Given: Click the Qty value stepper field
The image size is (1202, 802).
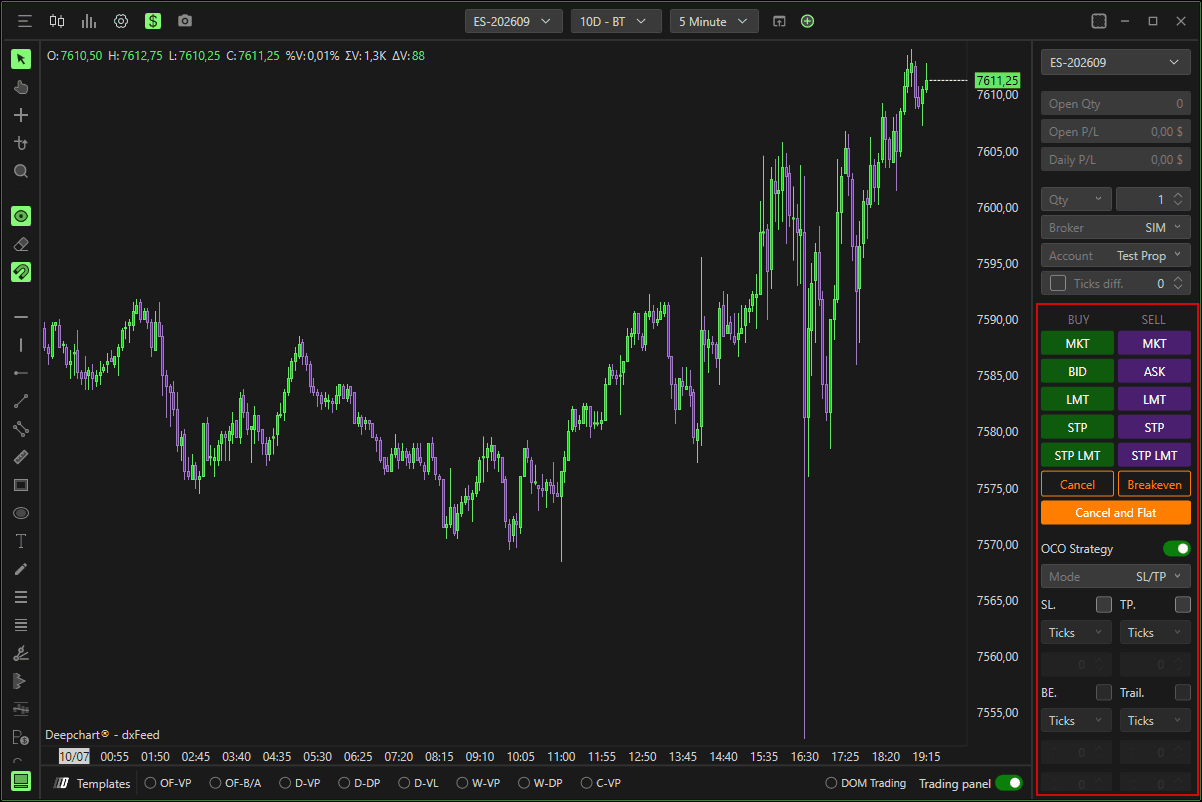Looking at the screenshot, I should [1153, 199].
